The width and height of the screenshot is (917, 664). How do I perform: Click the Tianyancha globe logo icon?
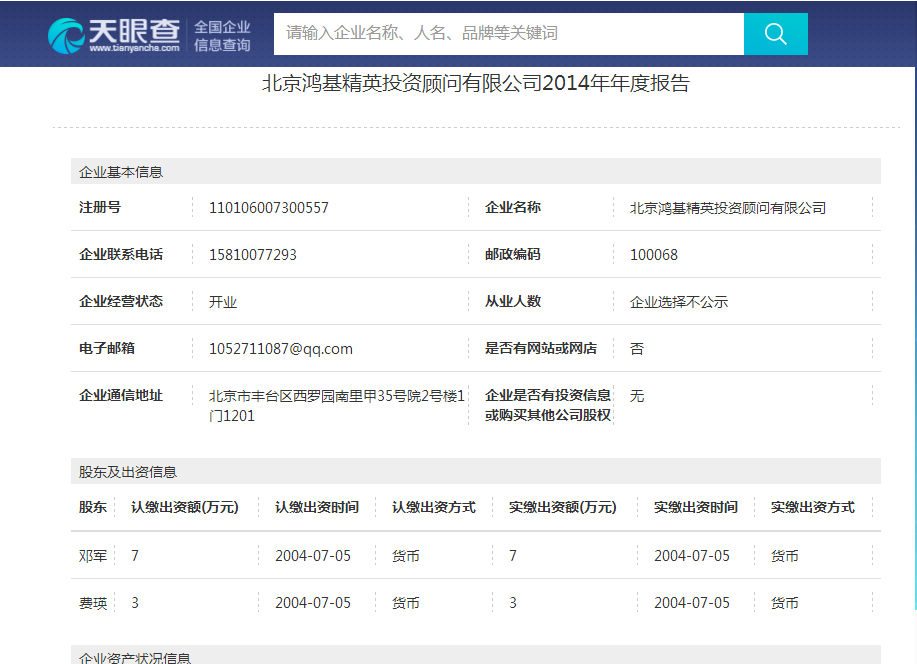point(66,35)
